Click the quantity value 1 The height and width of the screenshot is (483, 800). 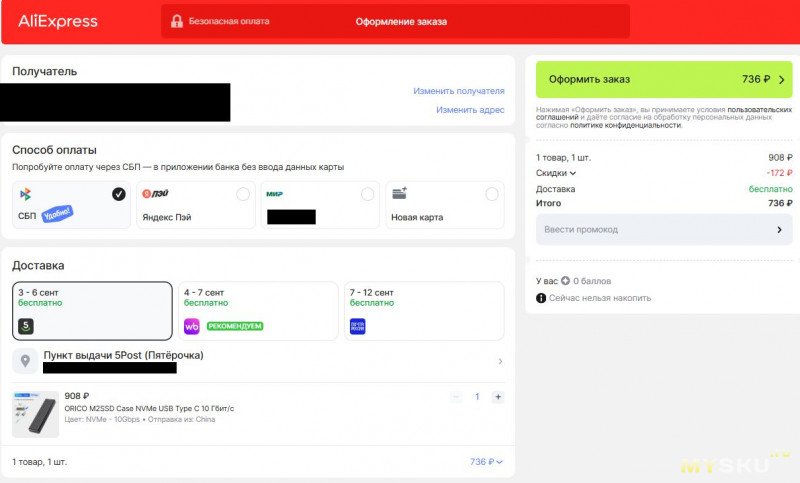(477, 397)
